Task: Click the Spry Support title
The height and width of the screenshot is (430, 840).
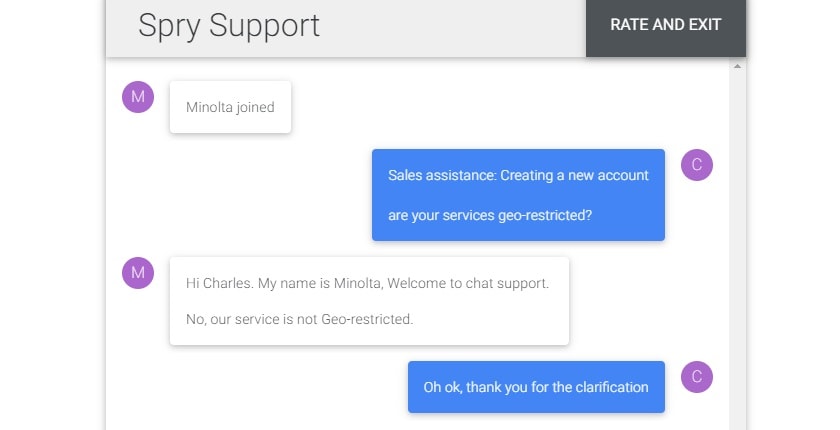Action: click(229, 26)
